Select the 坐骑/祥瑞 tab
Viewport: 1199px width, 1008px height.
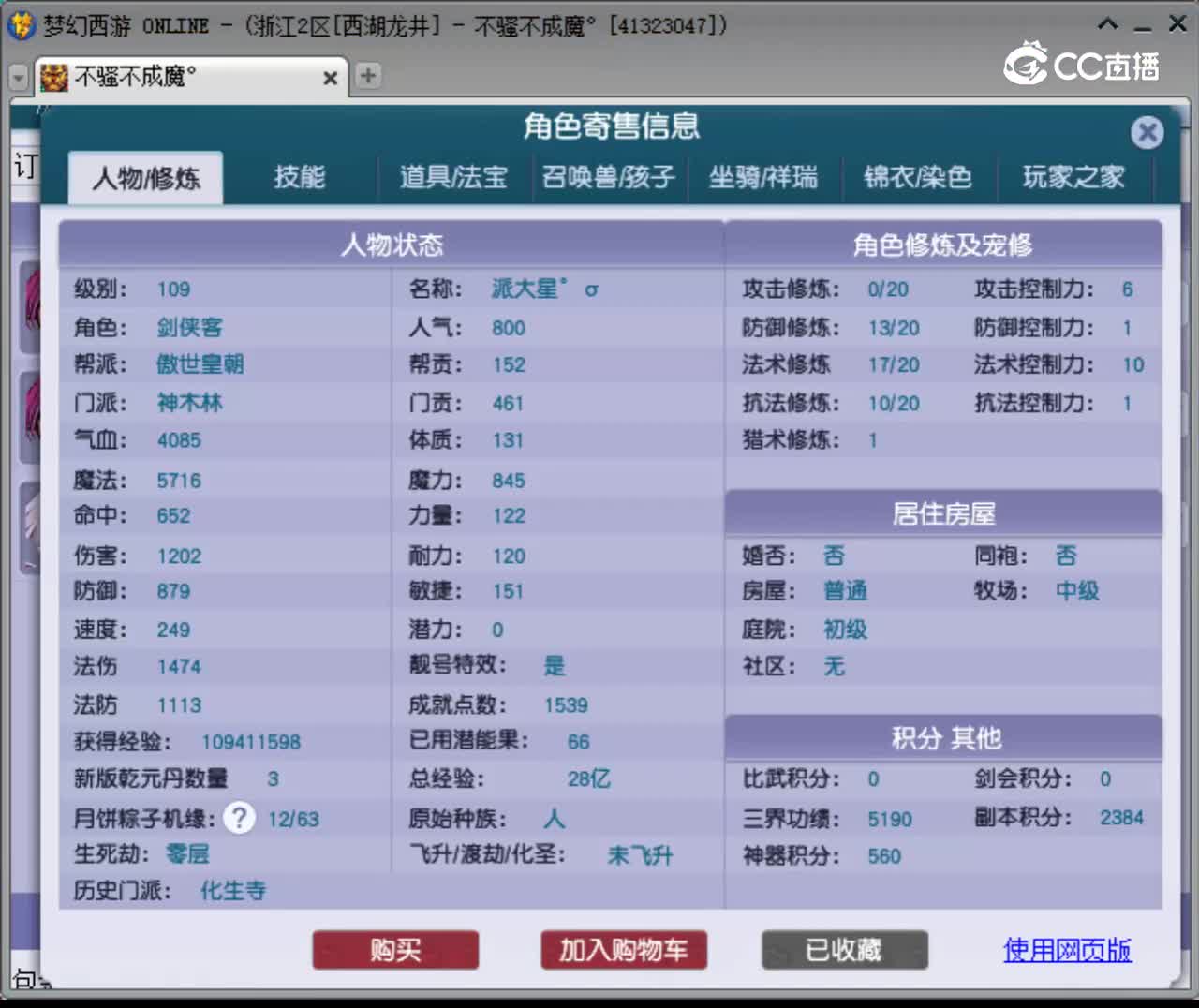coord(763,177)
